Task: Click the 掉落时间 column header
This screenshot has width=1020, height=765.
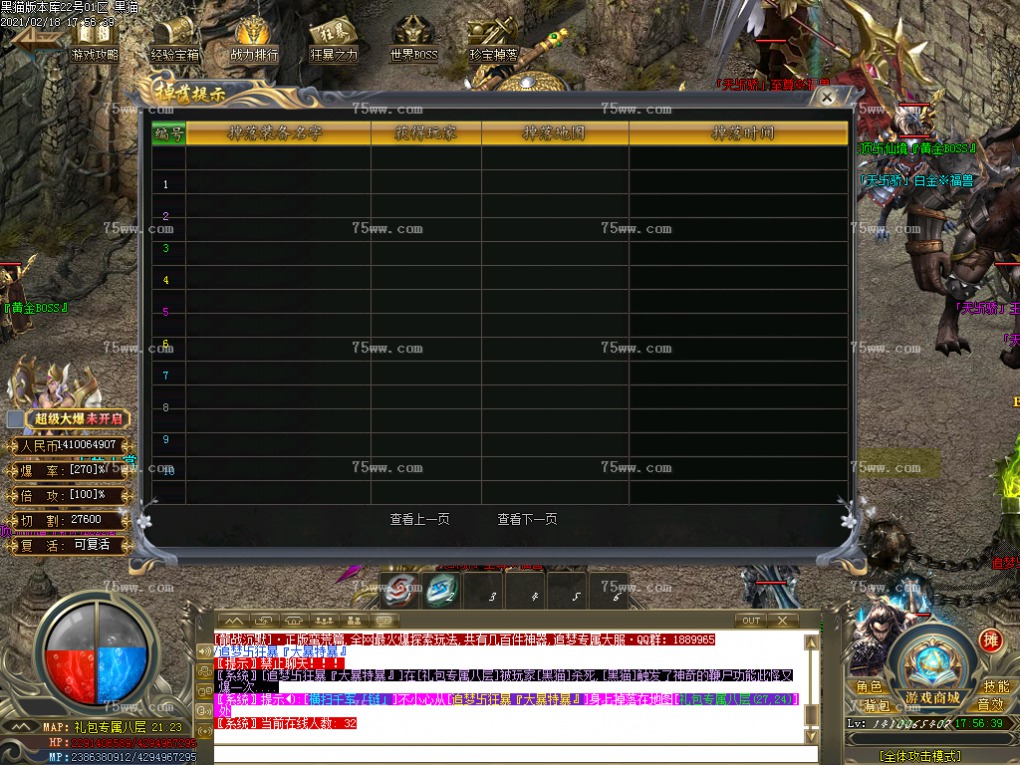Action: coord(738,133)
